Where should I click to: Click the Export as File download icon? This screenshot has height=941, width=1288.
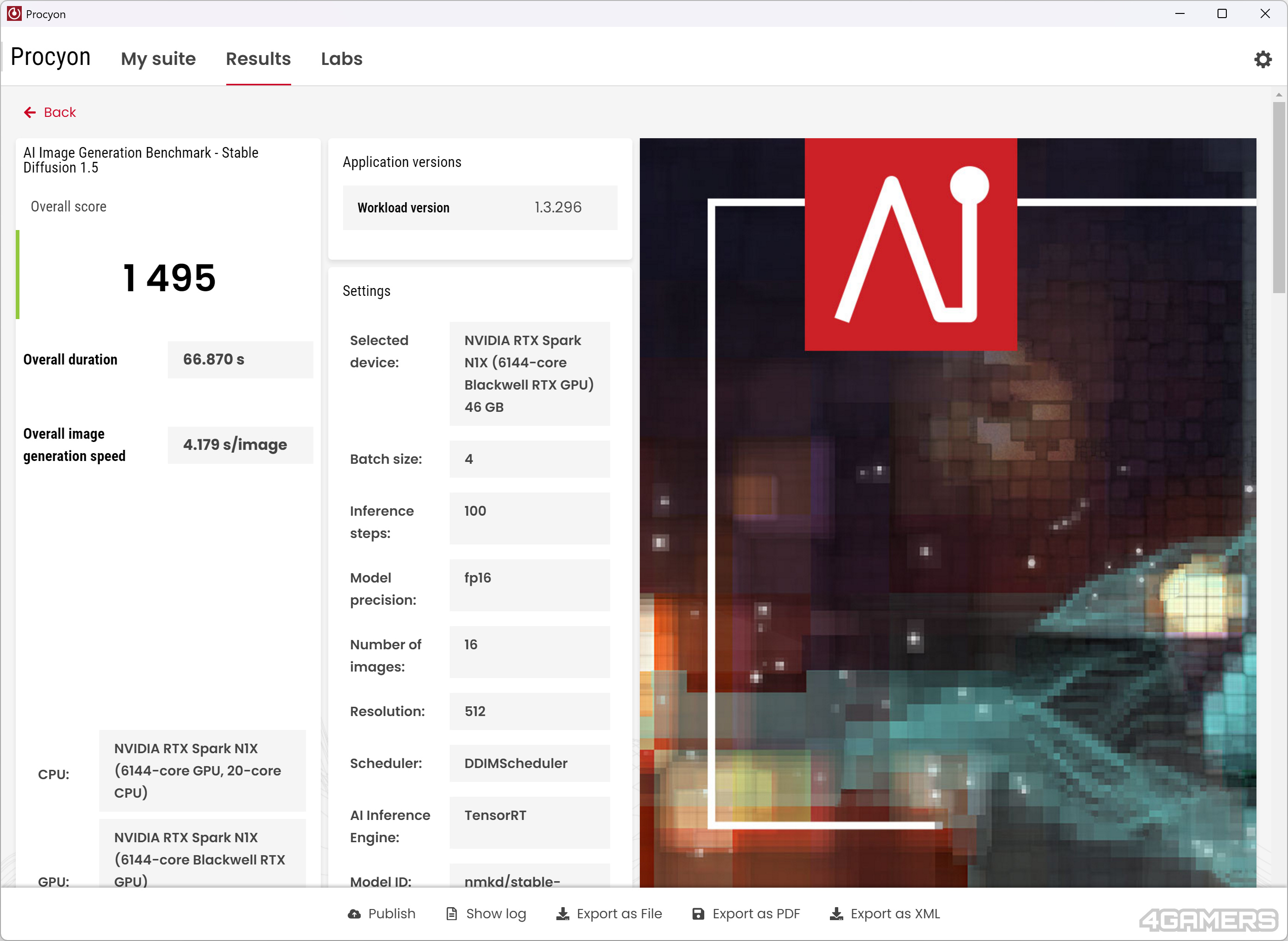coord(562,914)
